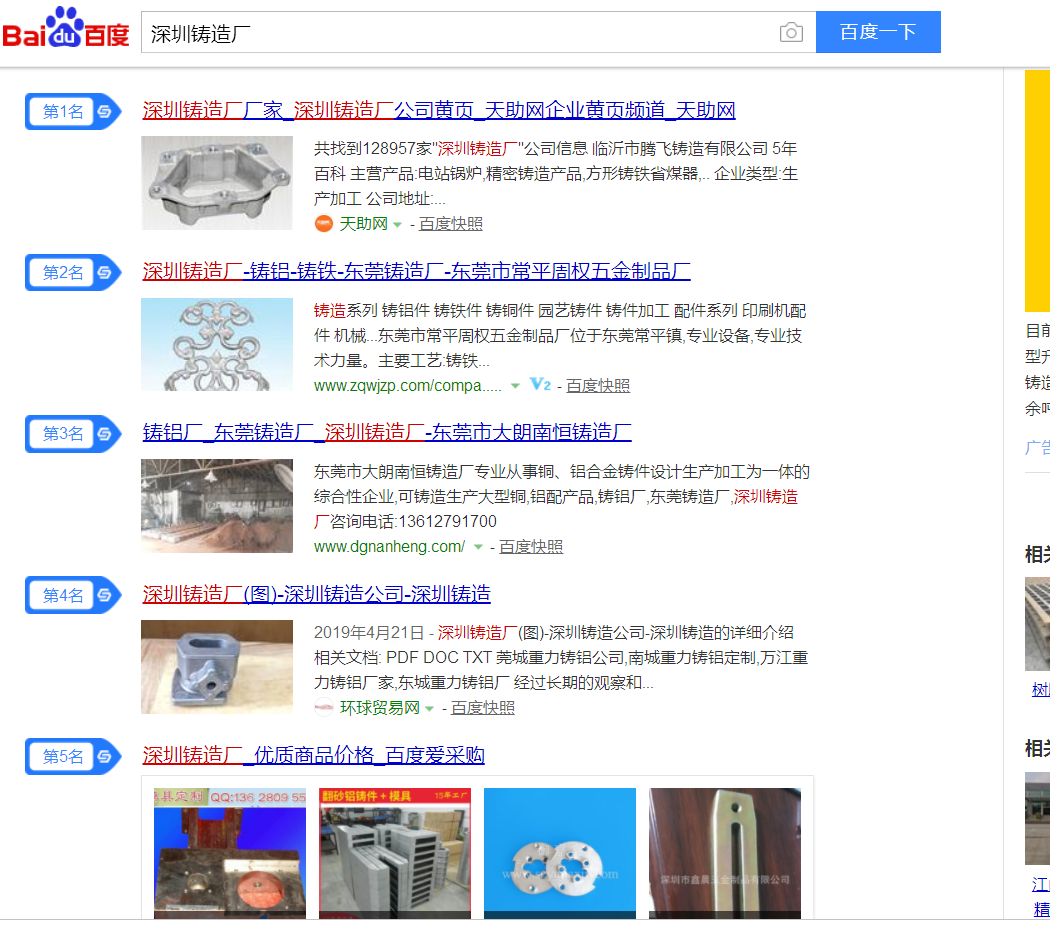Open 百度快照 for www.dgnanheng.com result
The width and height of the screenshot is (1050, 925).
click(531, 547)
